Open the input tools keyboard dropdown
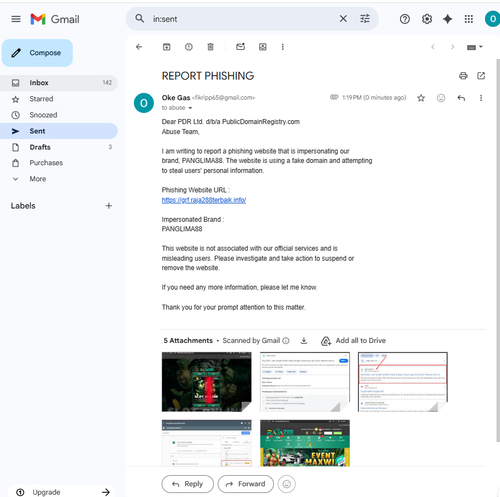This screenshot has height=497, width=500. (475, 47)
